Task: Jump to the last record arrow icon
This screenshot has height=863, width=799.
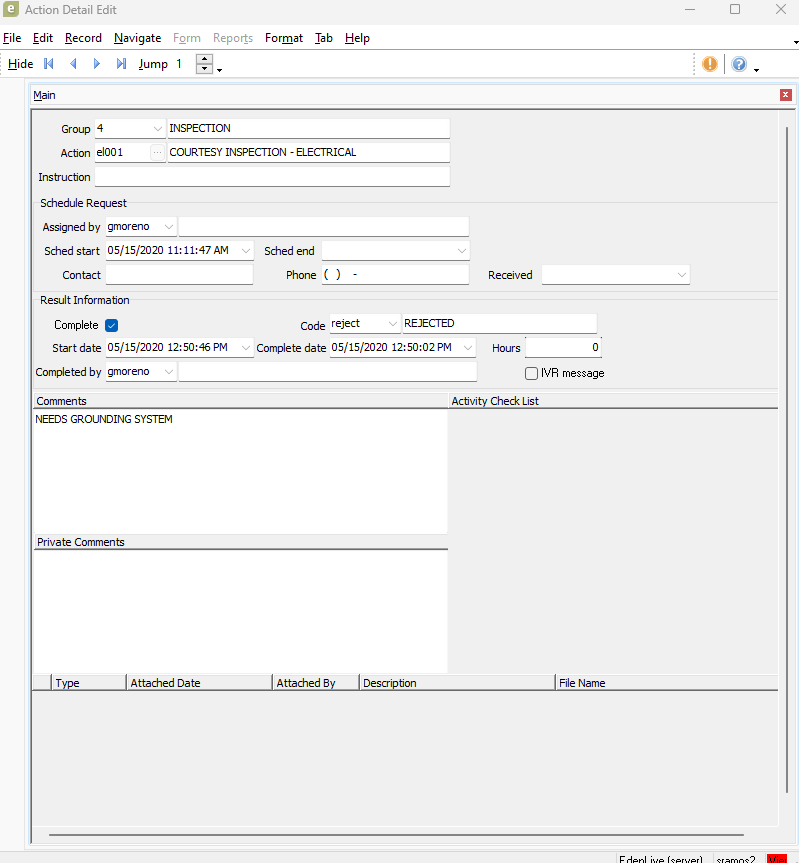Action: (121, 64)
